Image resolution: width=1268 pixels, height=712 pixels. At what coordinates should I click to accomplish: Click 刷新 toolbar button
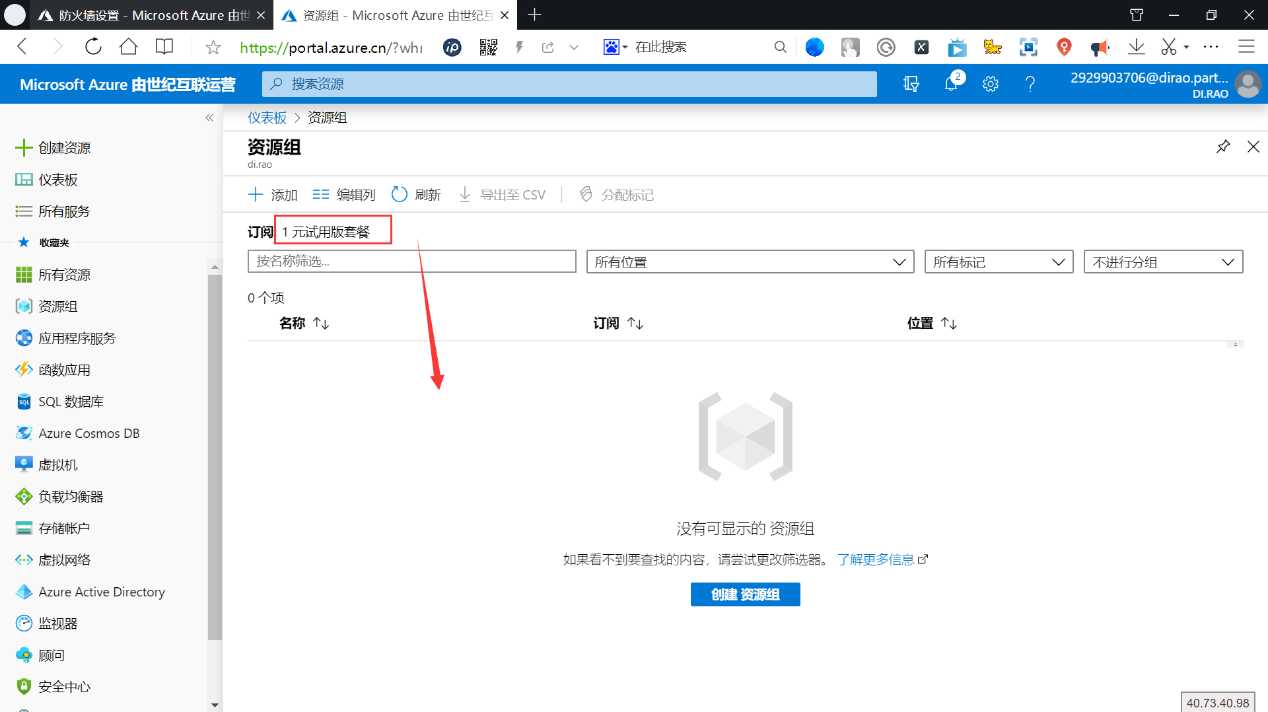(x=416, y=195)
